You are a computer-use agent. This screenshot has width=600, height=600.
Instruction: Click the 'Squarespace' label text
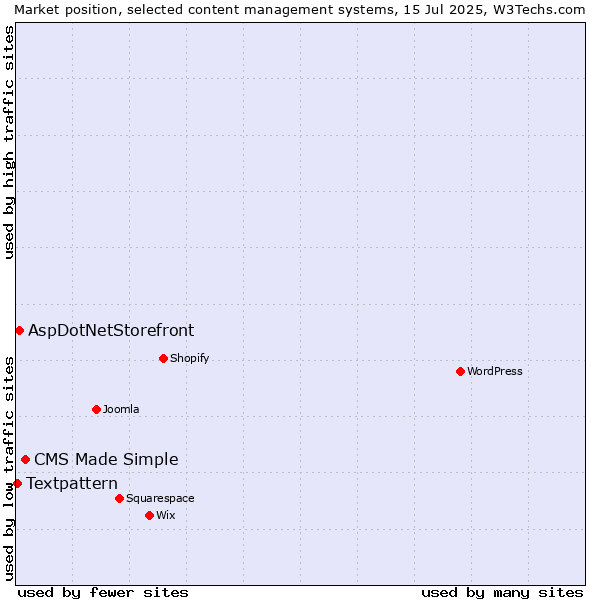coord(160,498)
